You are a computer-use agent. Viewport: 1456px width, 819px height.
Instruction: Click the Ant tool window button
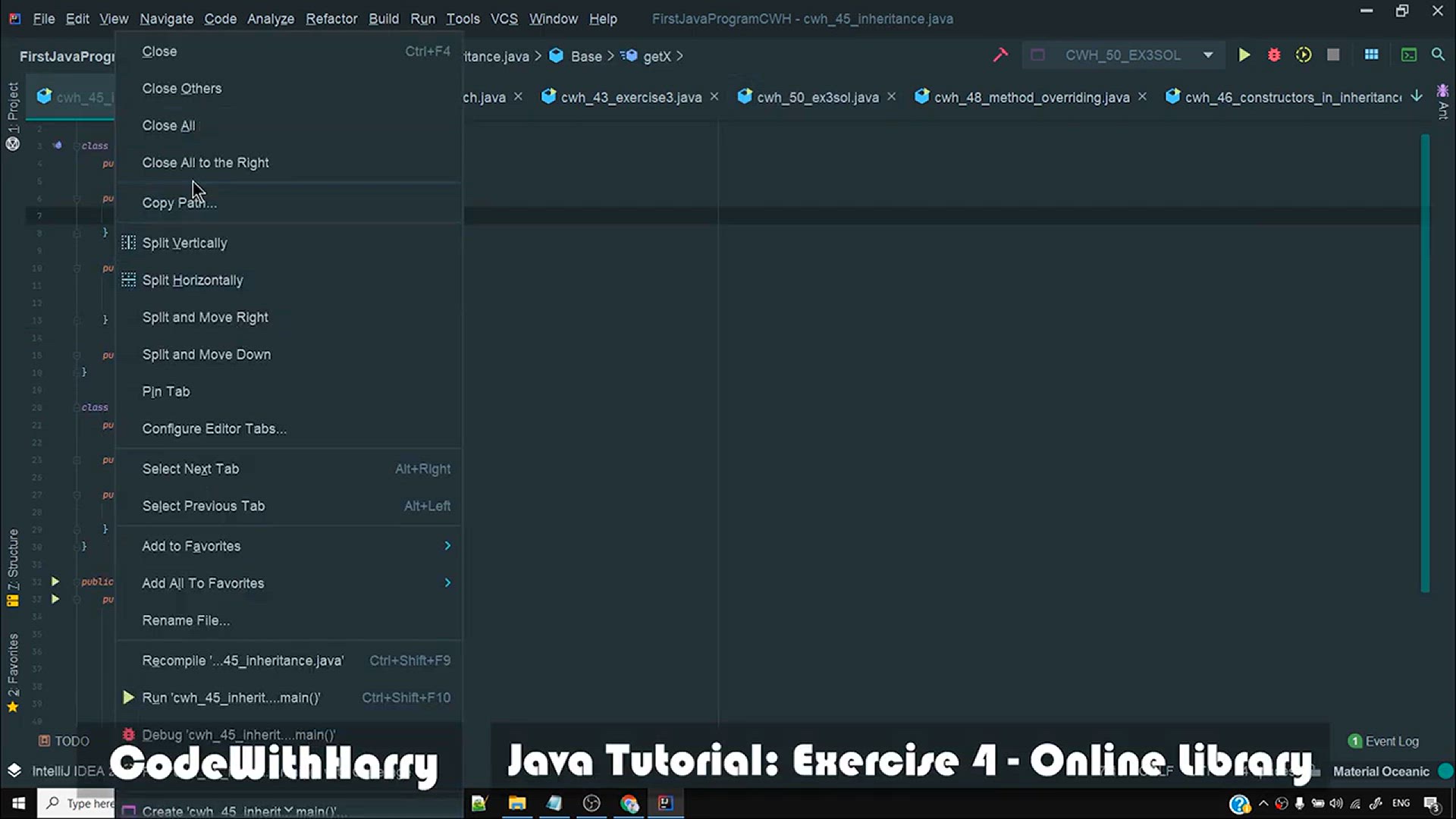point(1443,103)
